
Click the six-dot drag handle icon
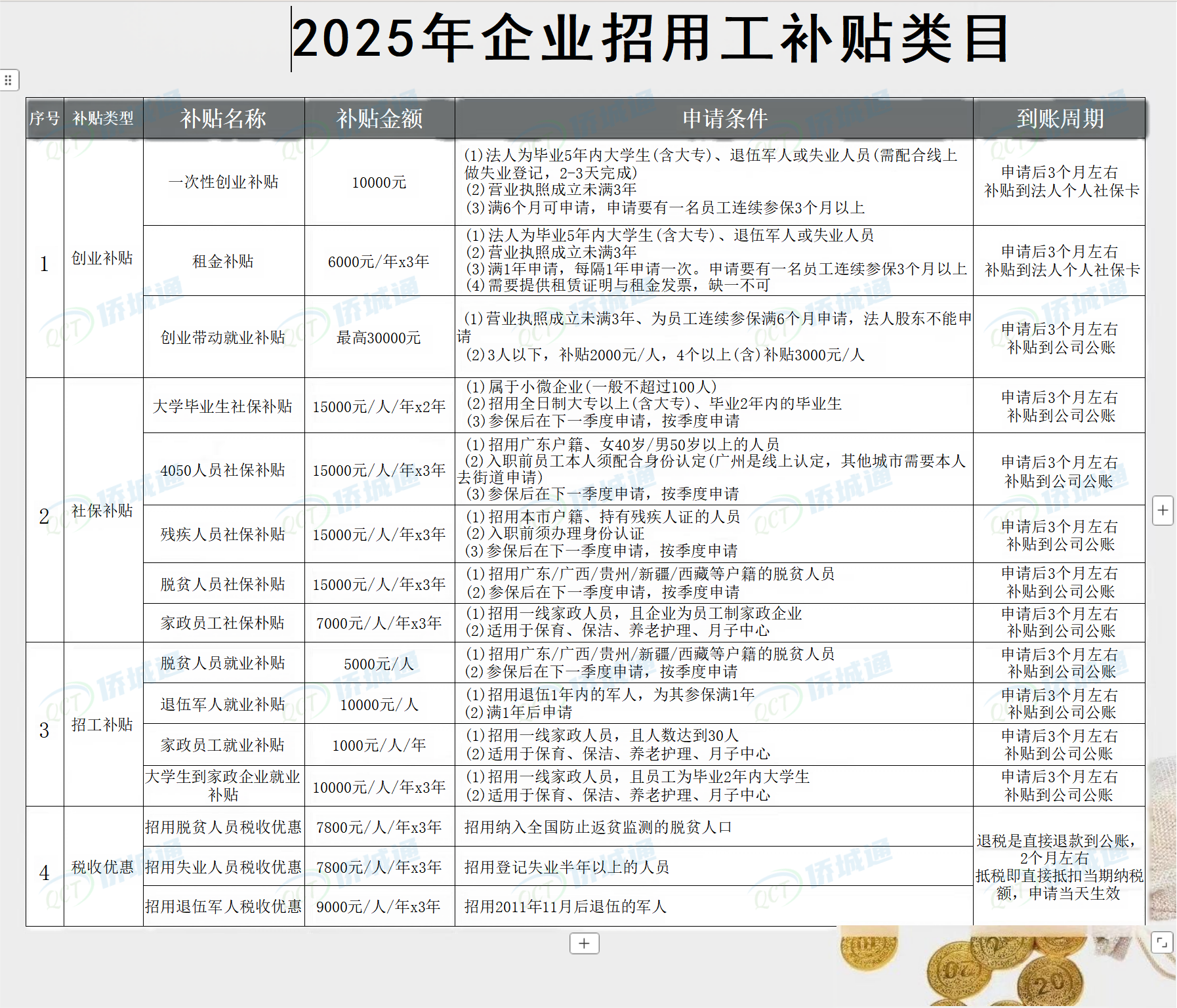point(9,81)
